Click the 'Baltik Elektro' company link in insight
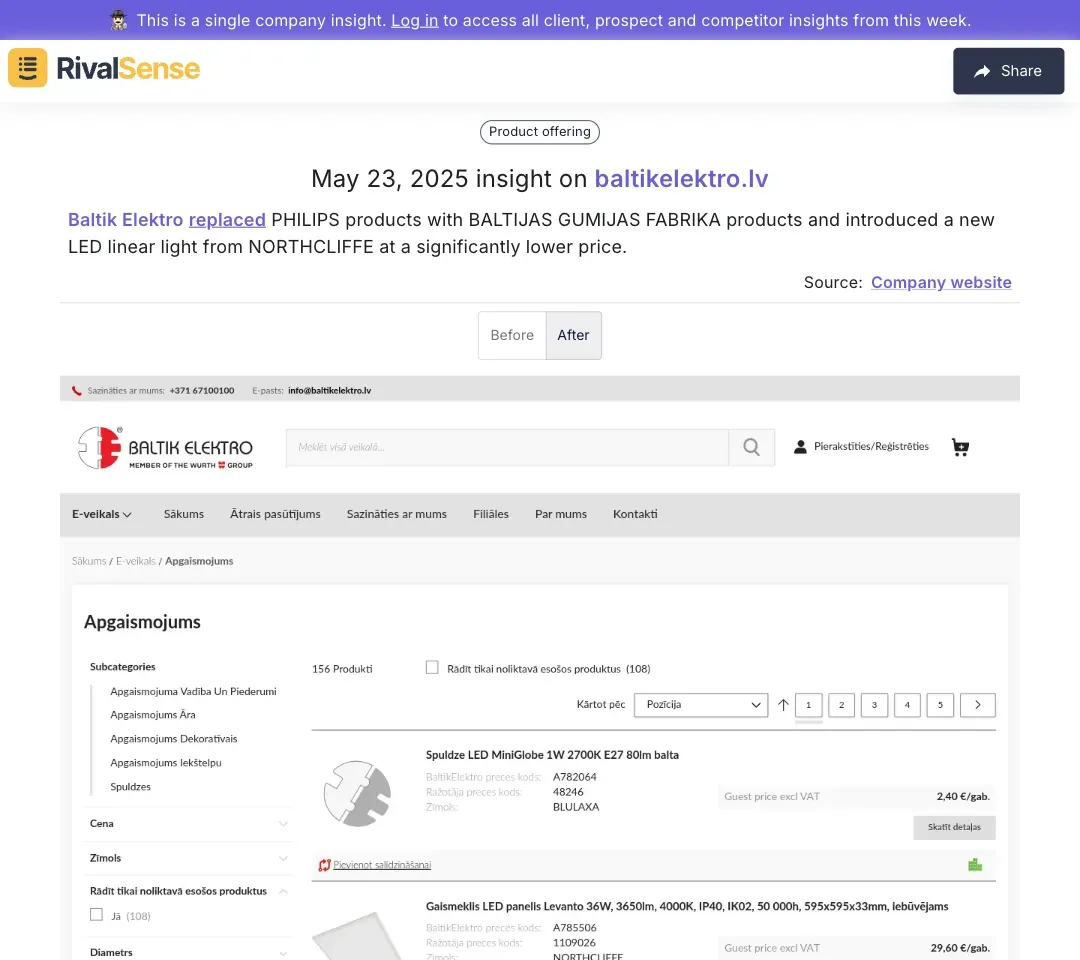This screenshot has height=960, width=1080. (125, 220)
